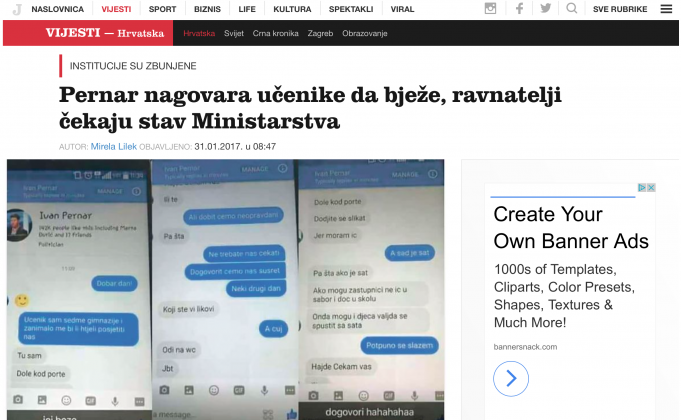
Task: Close the banner ad with X
Action: coord(651,188)
